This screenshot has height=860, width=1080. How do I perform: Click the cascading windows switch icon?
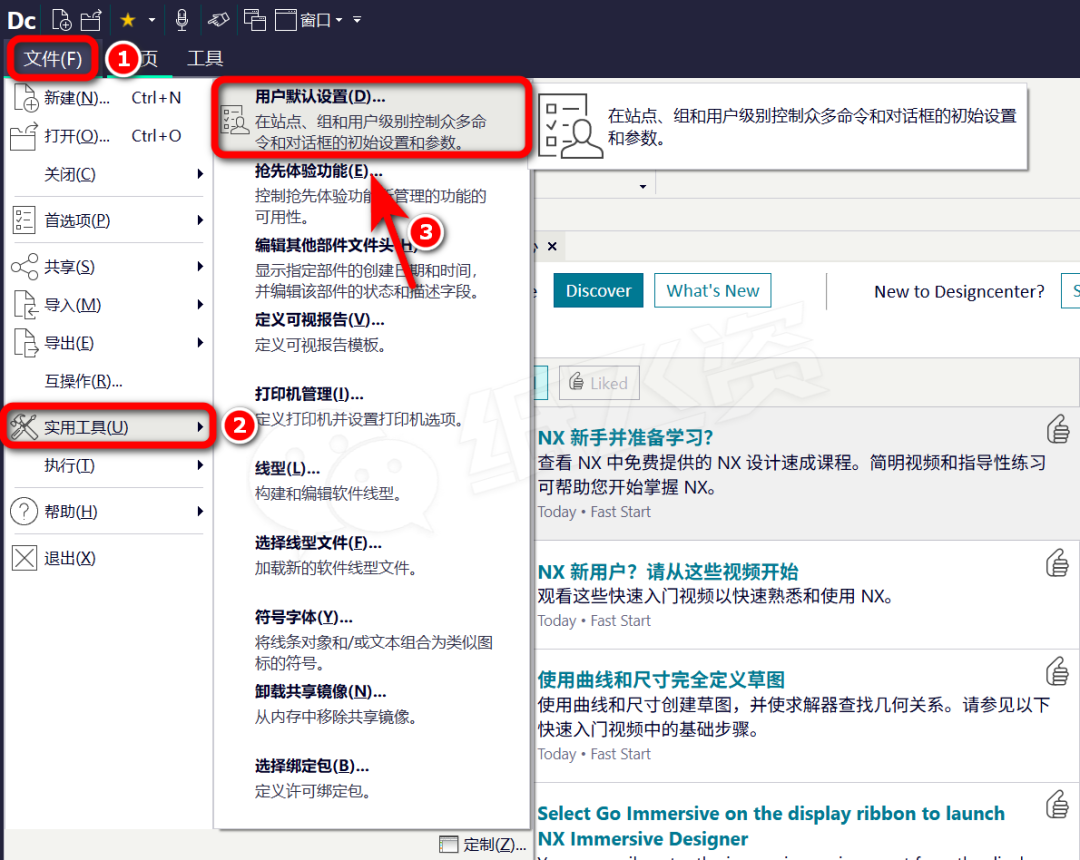(255, 19)
